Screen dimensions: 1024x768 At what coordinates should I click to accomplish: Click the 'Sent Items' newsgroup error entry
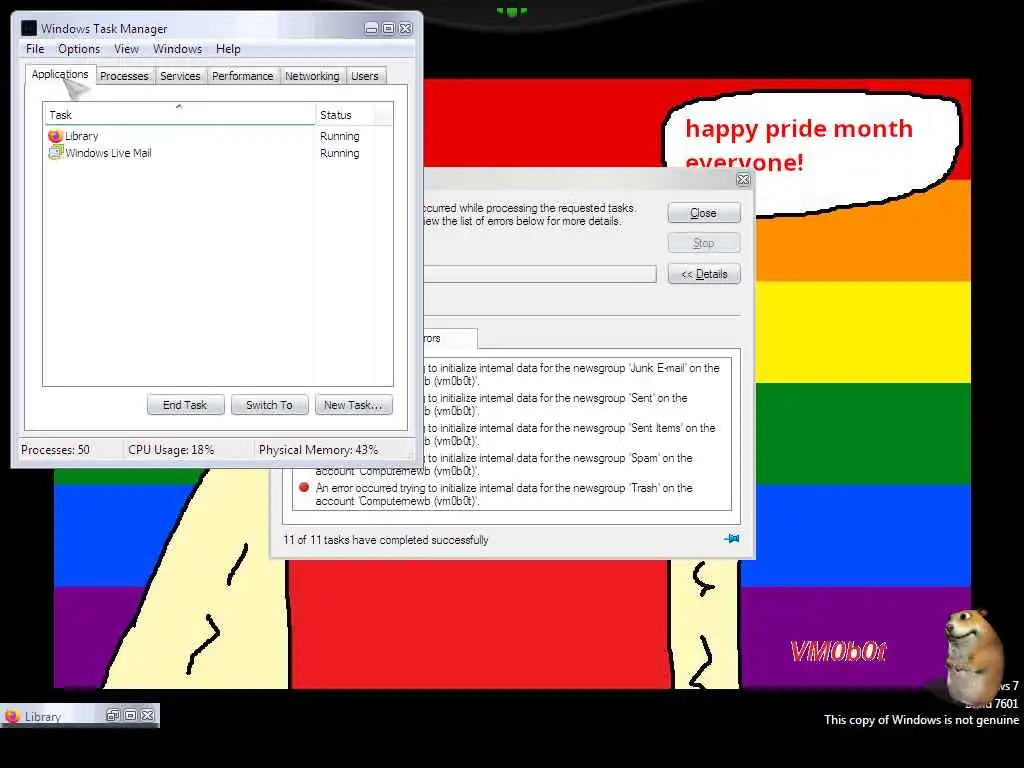tap(569, 434)
